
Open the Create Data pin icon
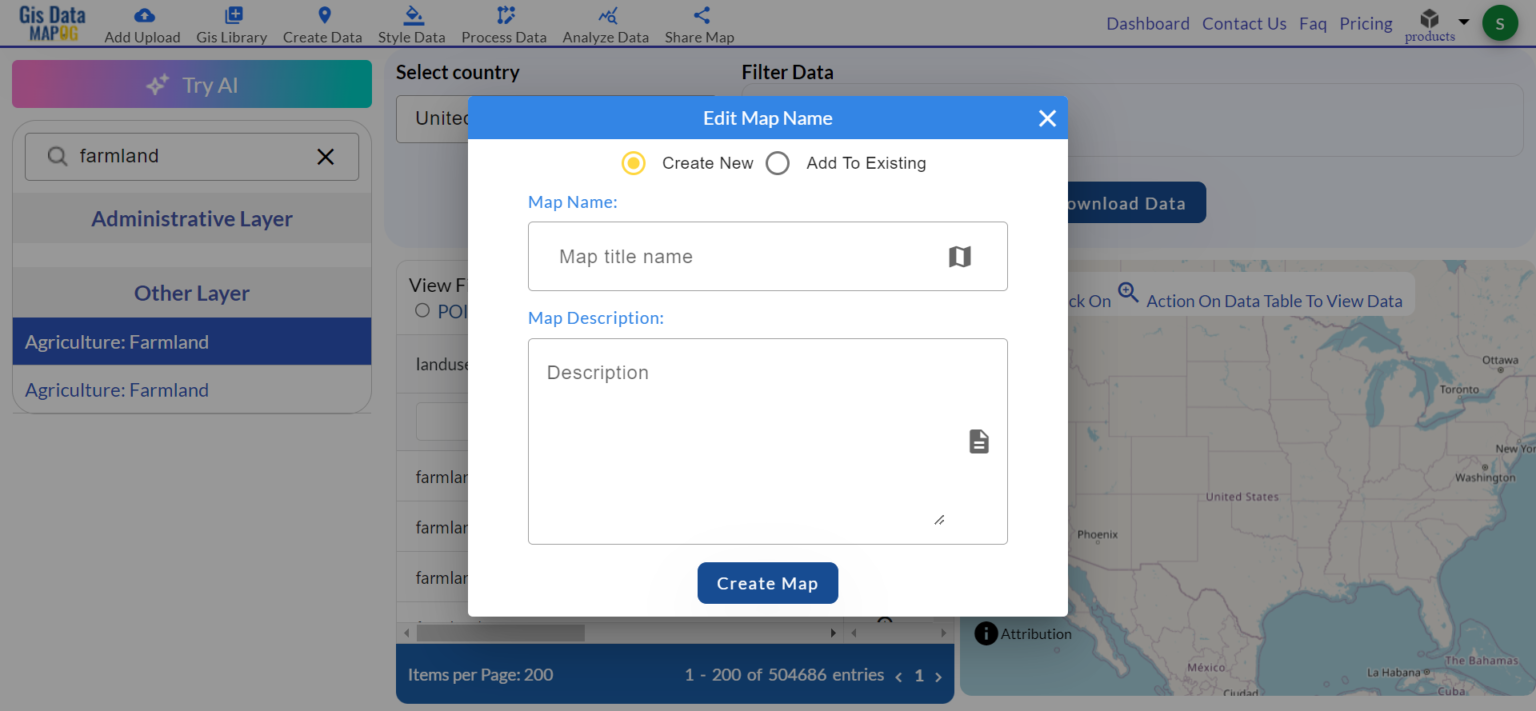point(324,15)
